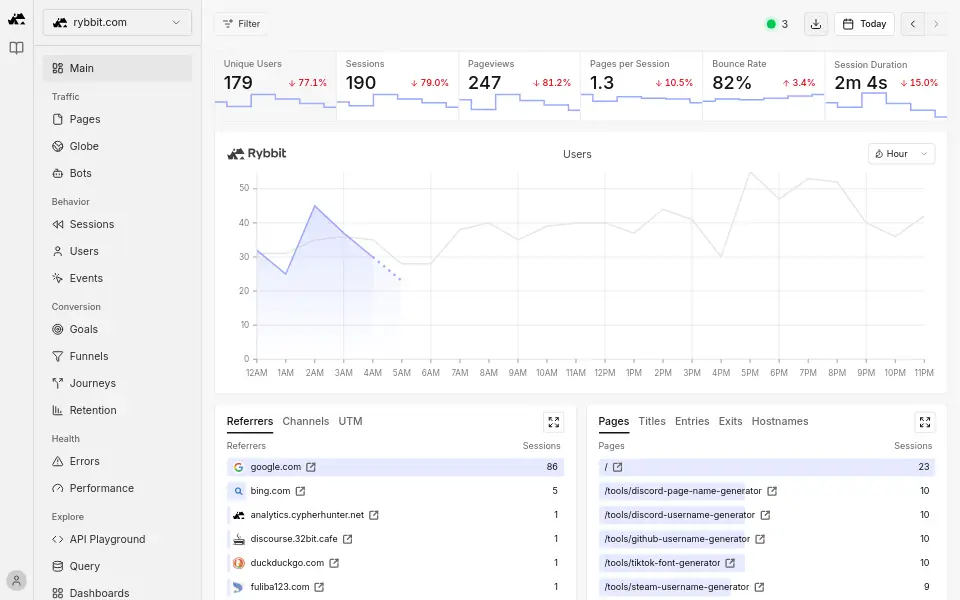Select the Pageviews metric card

click(x=519, y=86)
